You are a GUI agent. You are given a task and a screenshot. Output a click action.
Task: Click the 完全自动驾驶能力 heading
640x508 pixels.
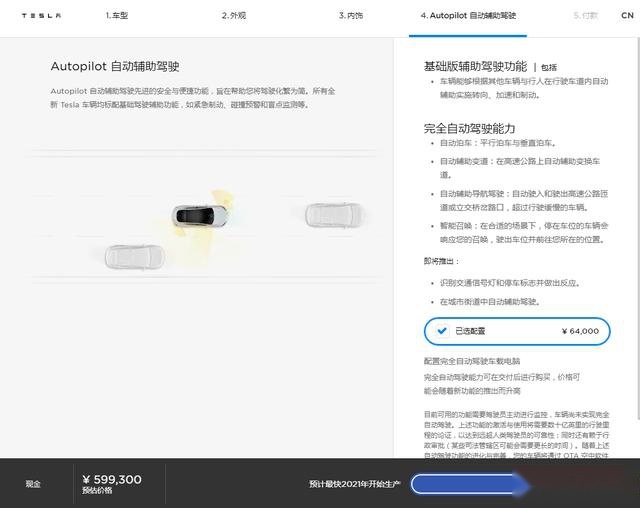[469, 129]
